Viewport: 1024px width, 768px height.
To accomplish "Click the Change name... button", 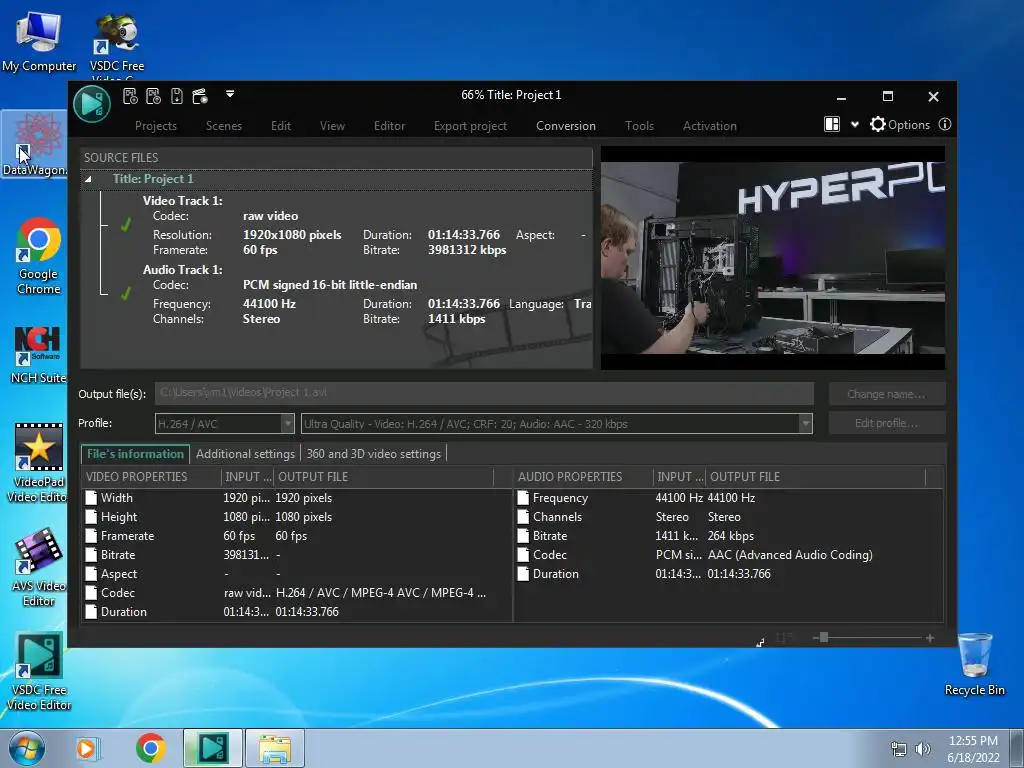I will pyautogui.click(x=886, y=394).
